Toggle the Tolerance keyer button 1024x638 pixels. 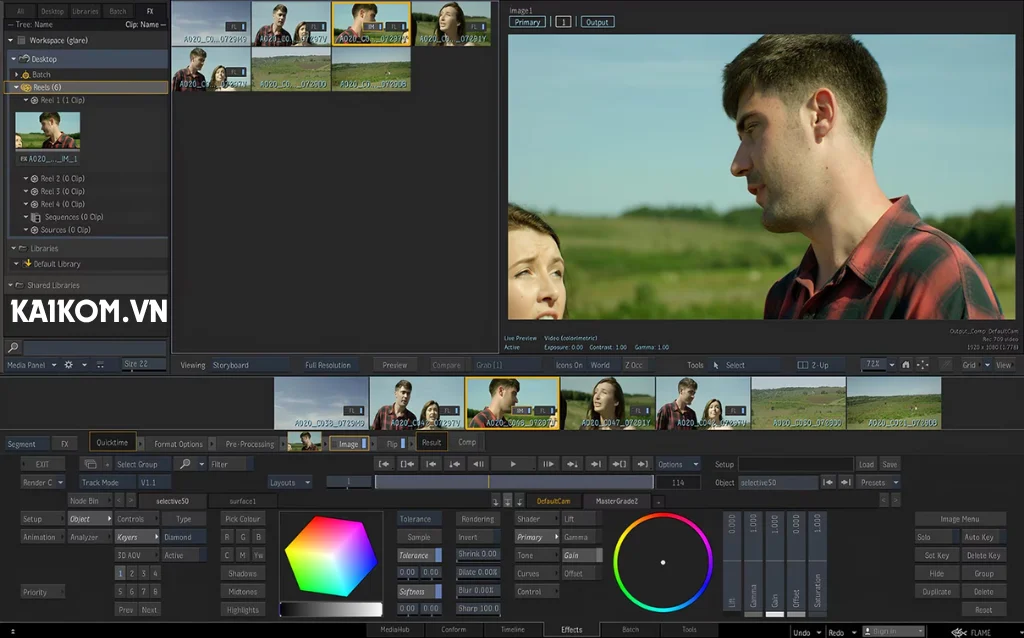tap(419, 556)
